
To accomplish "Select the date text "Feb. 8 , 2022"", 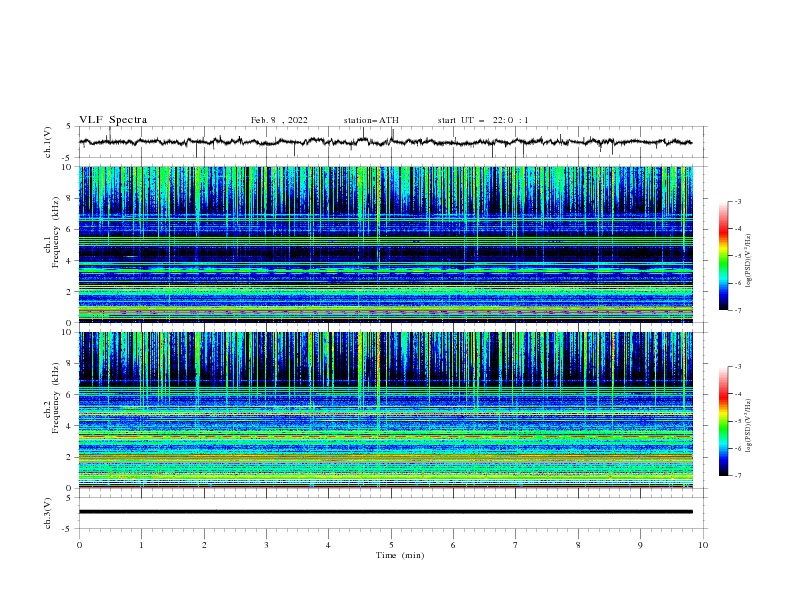I will [279, 120].
